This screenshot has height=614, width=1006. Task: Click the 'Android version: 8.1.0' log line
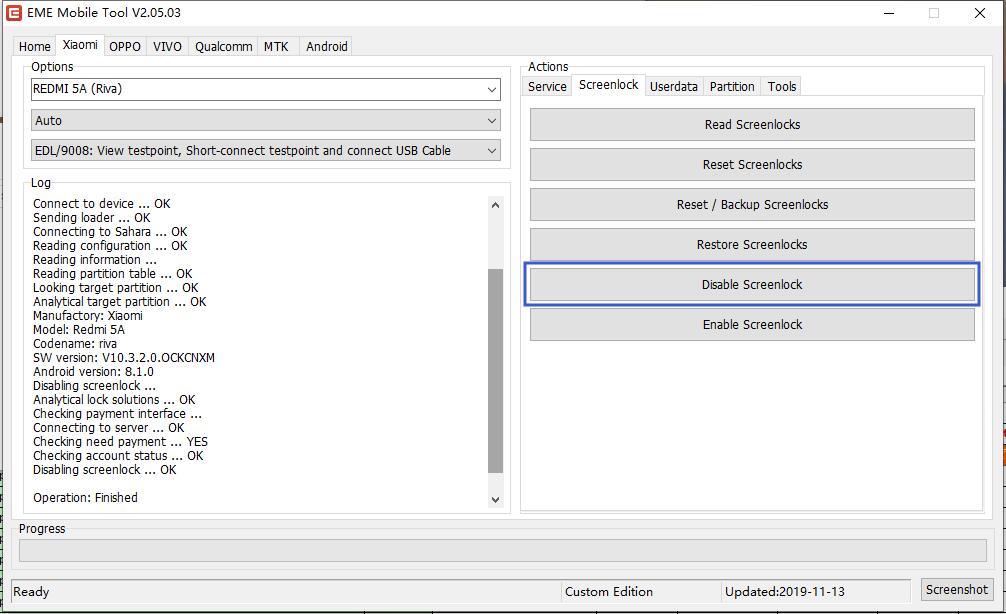(94, 372)
